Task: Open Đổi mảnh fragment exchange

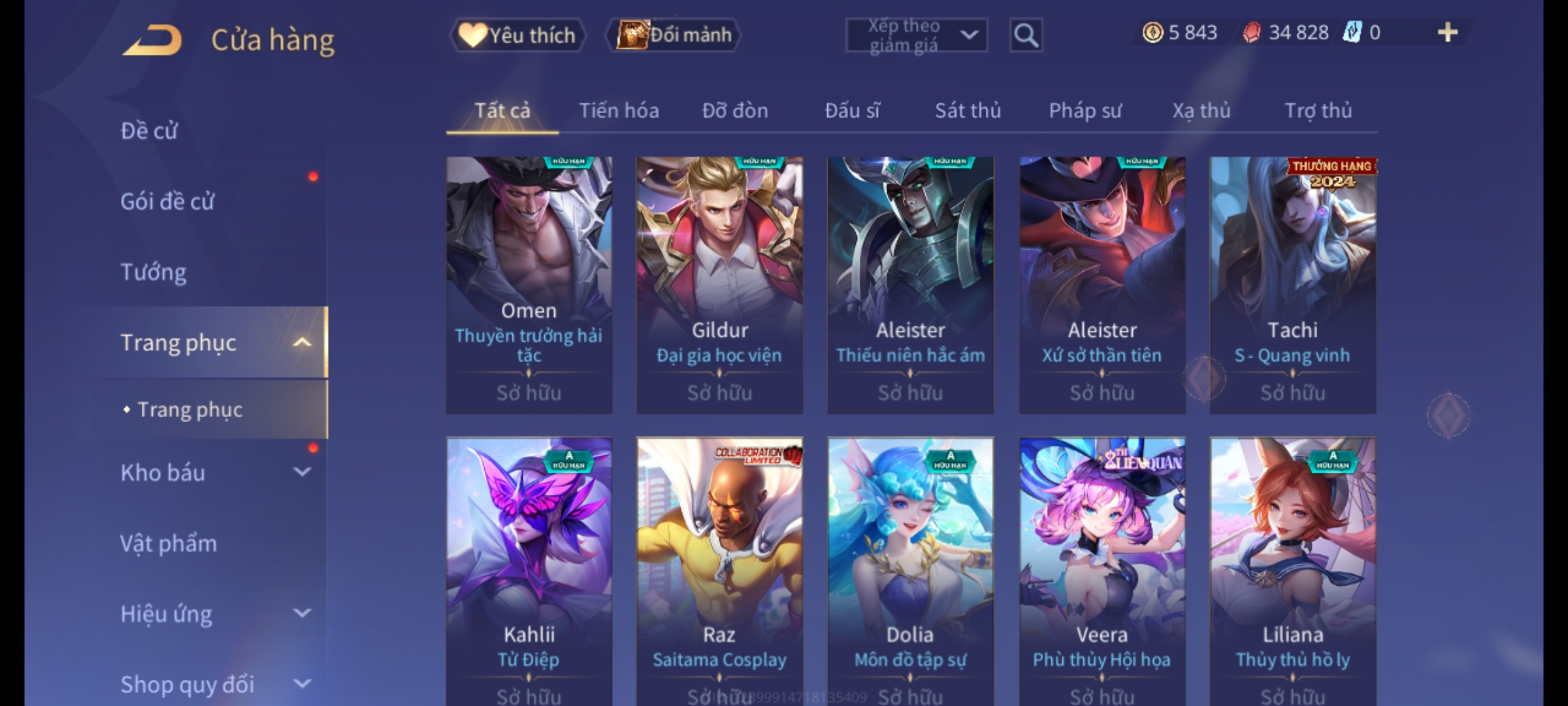Action: [x=674, y=35]
